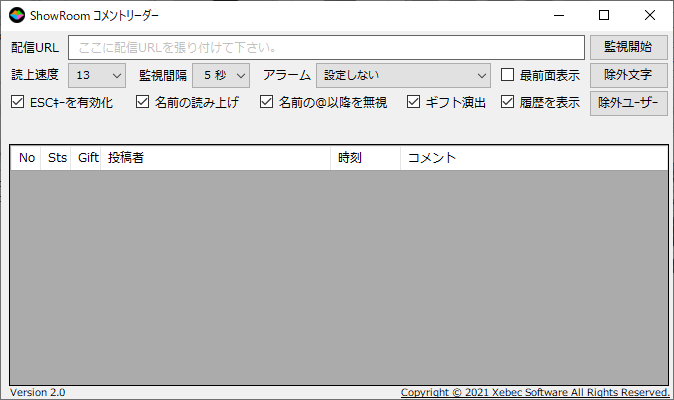This screenshot has width=674, height=400.
Task: Open the アラーム dropdown showing 設定しない
Action: [403, 76]
